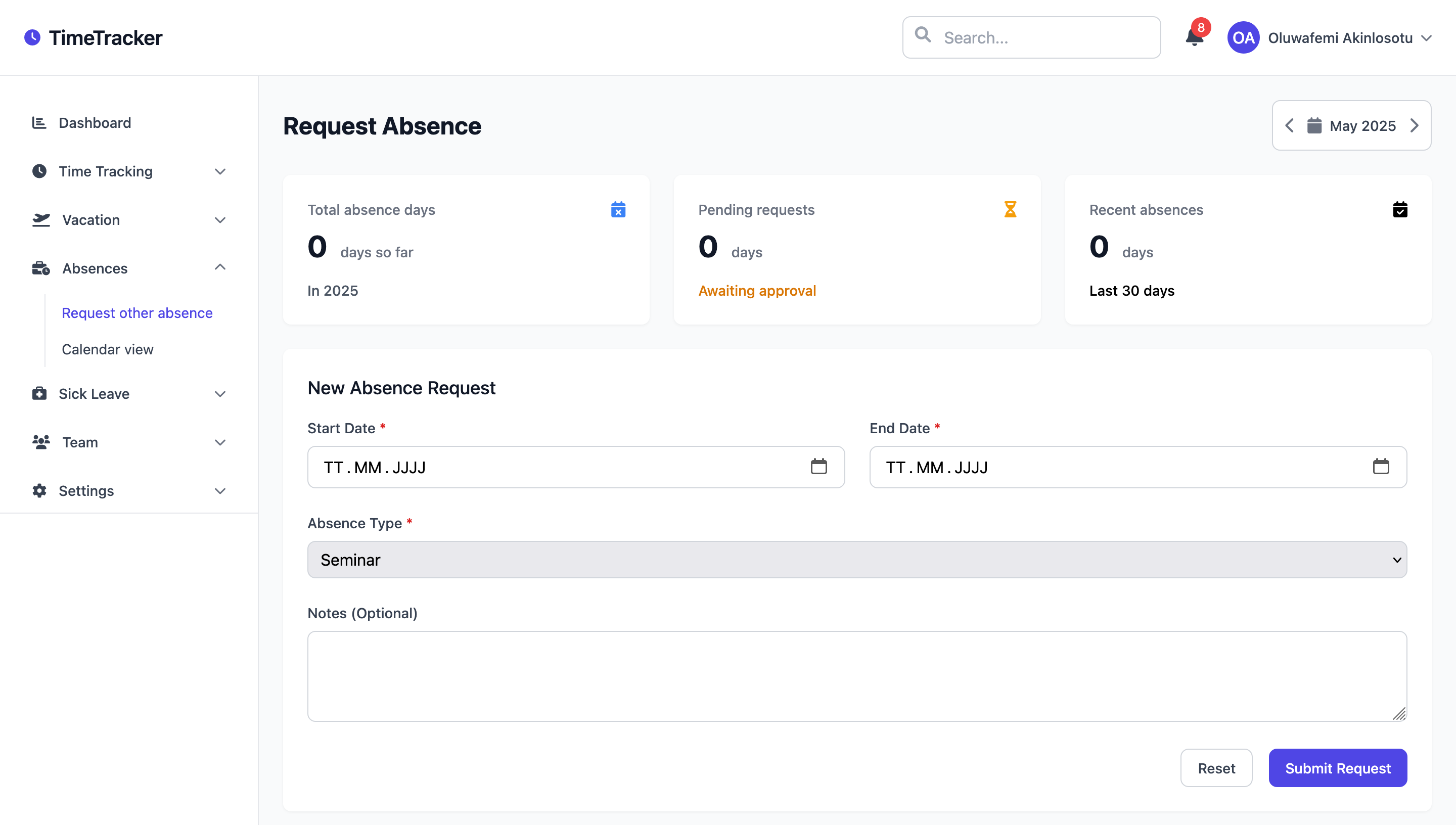
Task: Open the Absence Type Seminar dropdown
Action: point(856,559)
